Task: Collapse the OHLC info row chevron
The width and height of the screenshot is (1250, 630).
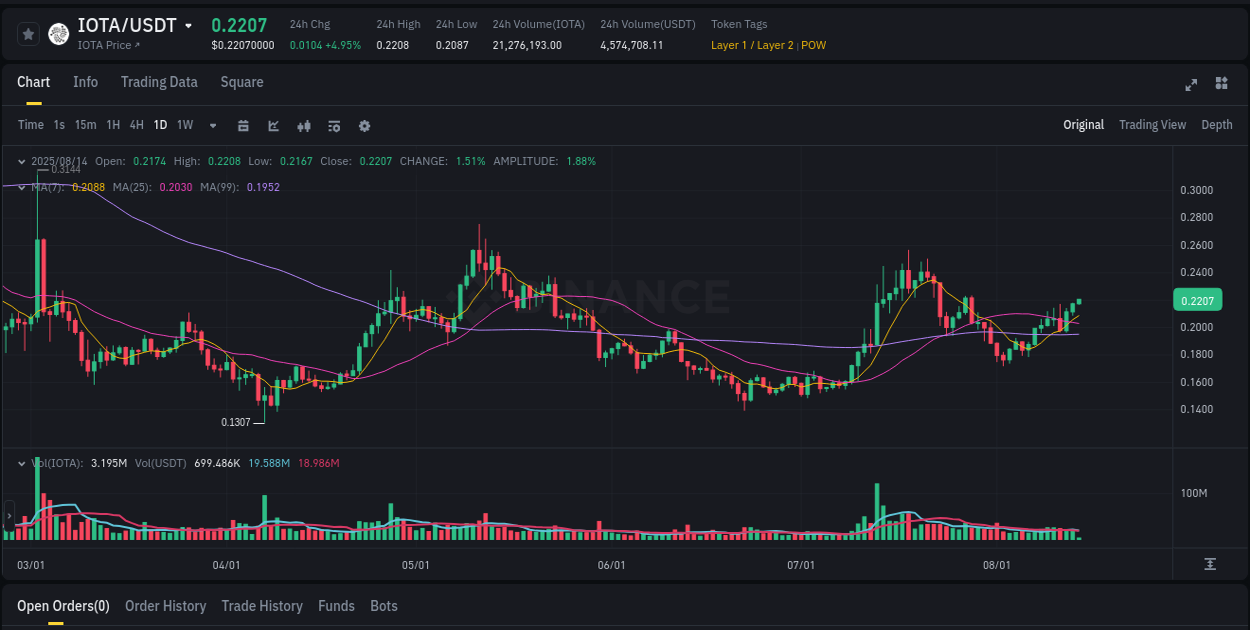Action: [21, 161]
